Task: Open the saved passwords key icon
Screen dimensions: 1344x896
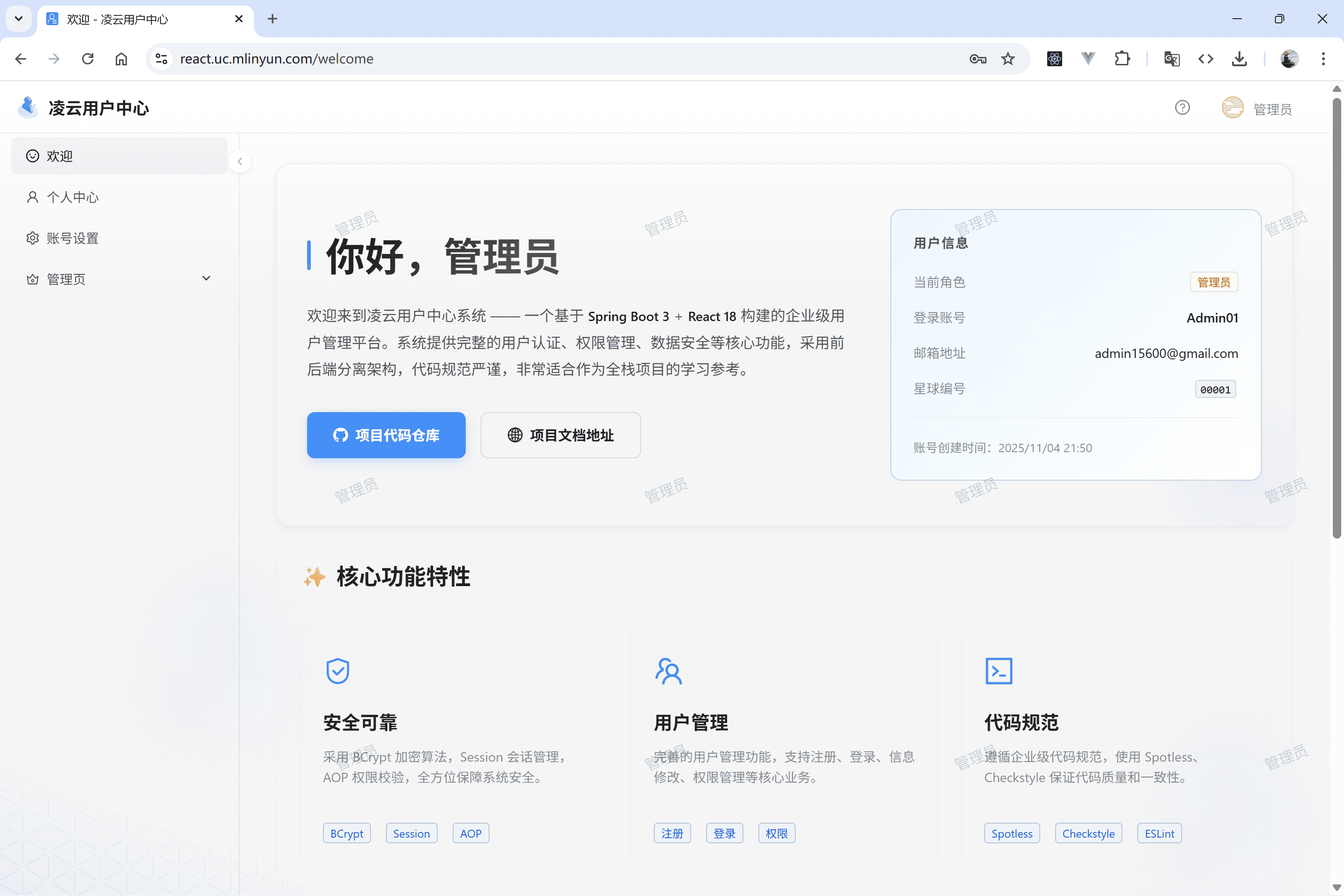Action: 978,59
